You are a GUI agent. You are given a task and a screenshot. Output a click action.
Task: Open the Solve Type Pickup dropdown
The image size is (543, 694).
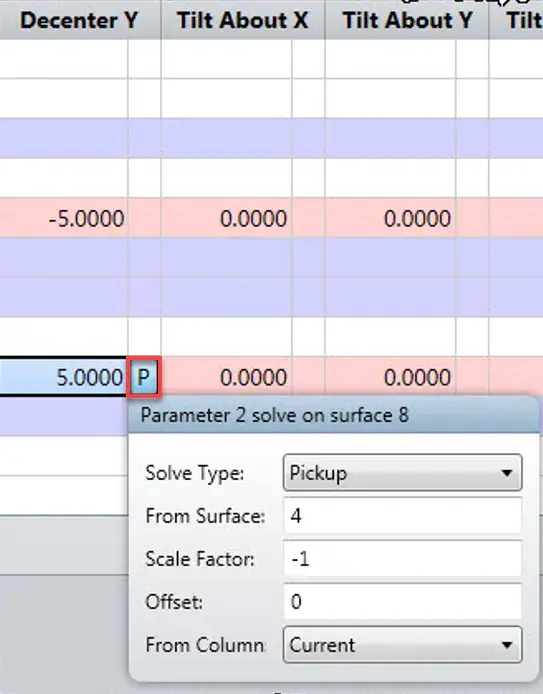click(x=402, y=473)
